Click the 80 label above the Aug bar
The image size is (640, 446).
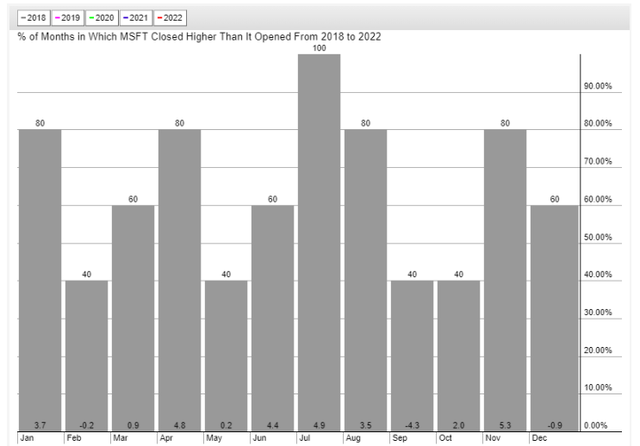point(366,123)
